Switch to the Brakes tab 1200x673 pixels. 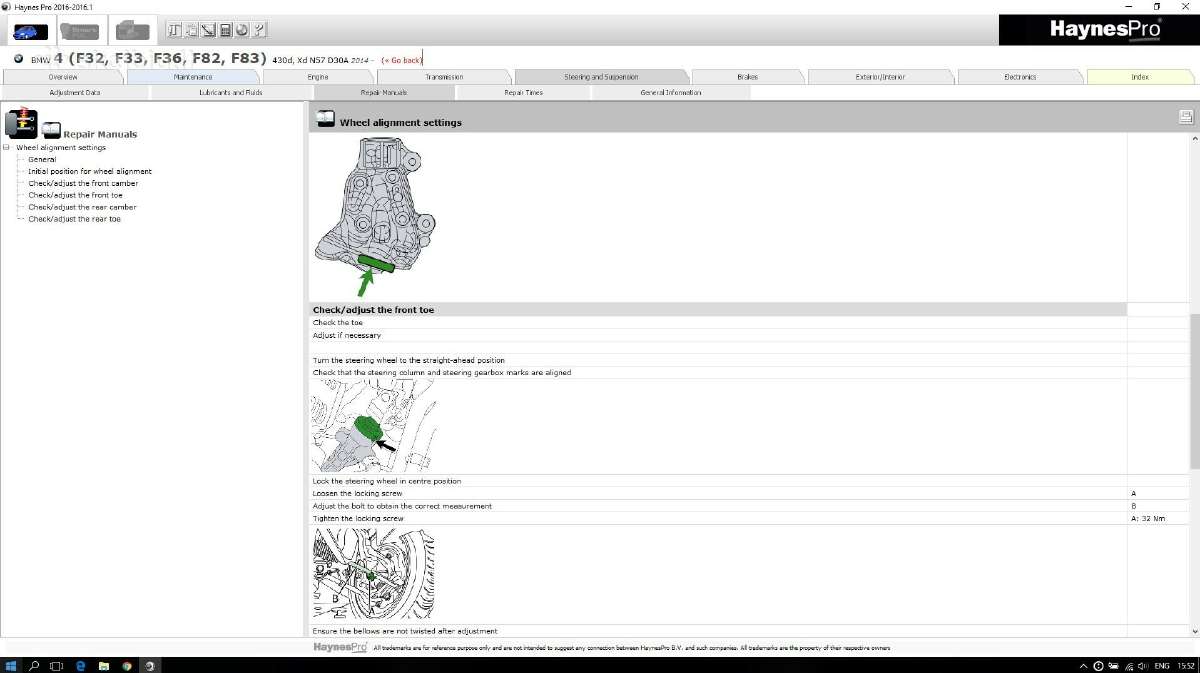[747, 77]
